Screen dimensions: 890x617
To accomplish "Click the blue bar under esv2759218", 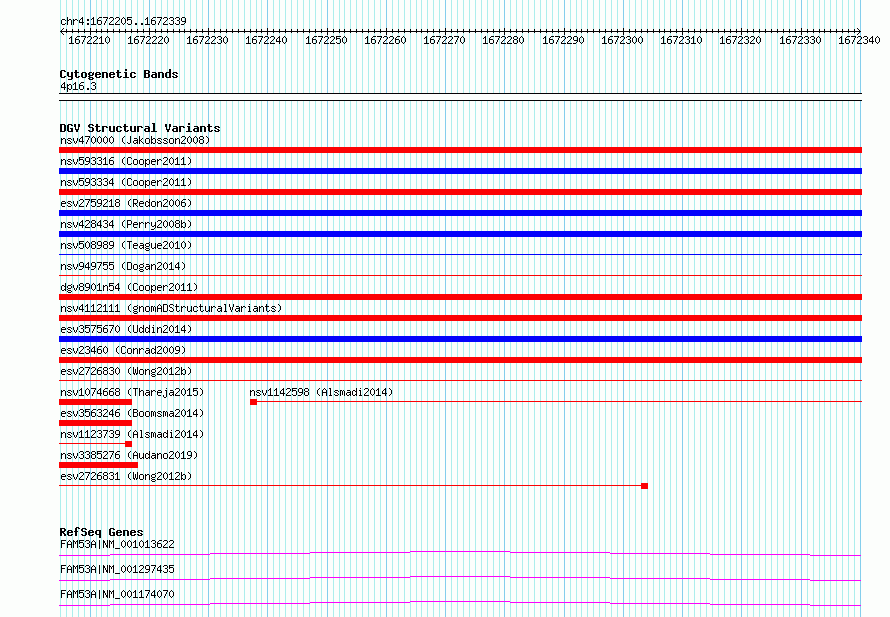I will [x=460, y=213].
